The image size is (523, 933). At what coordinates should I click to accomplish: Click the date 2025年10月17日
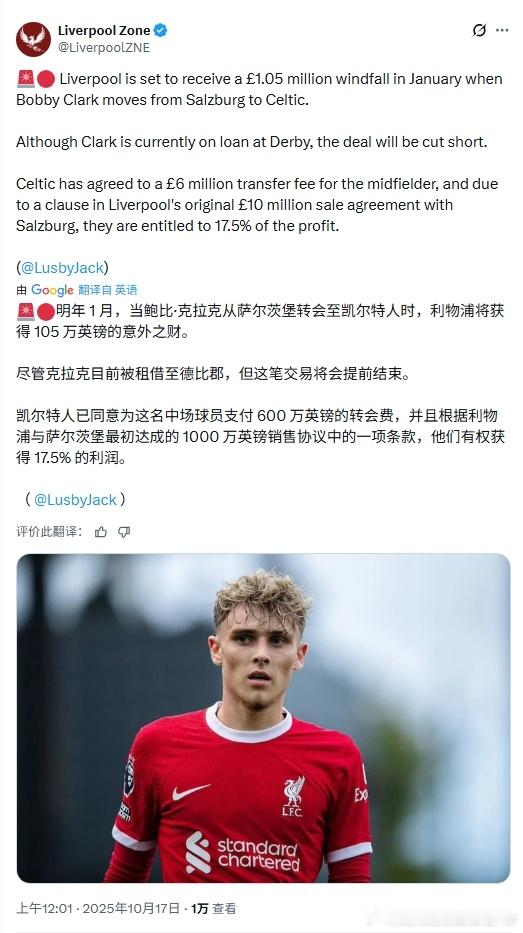coord(131,909)
